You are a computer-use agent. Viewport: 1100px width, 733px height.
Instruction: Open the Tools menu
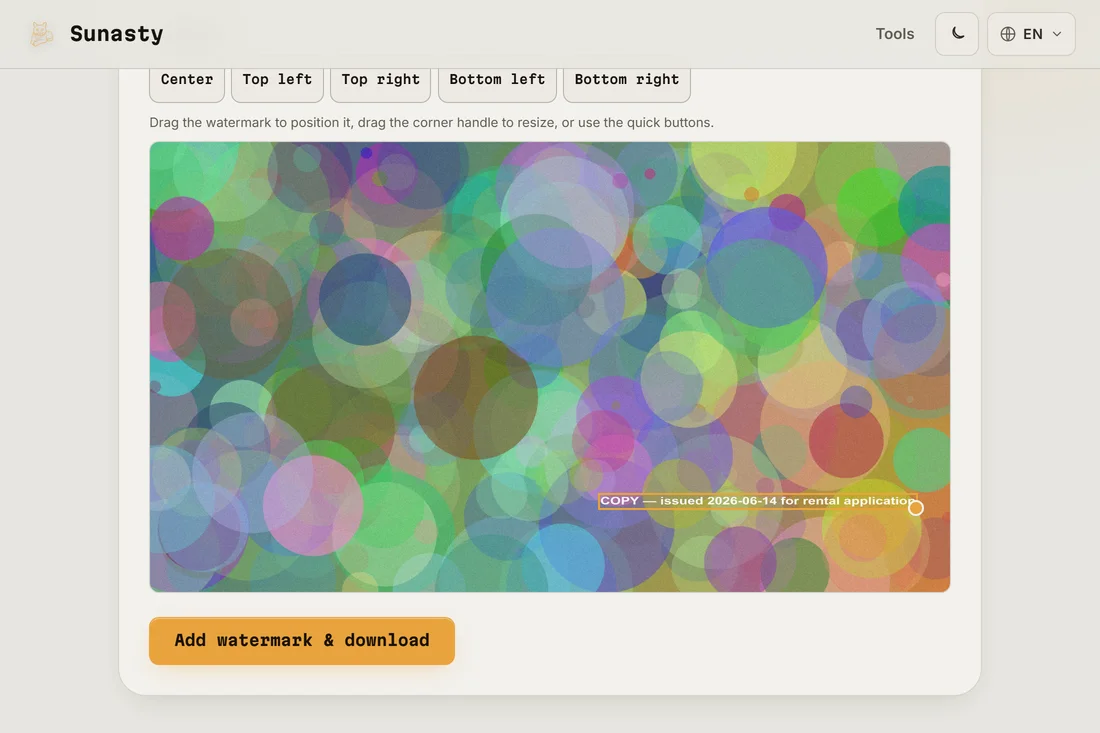pos(894,34)
